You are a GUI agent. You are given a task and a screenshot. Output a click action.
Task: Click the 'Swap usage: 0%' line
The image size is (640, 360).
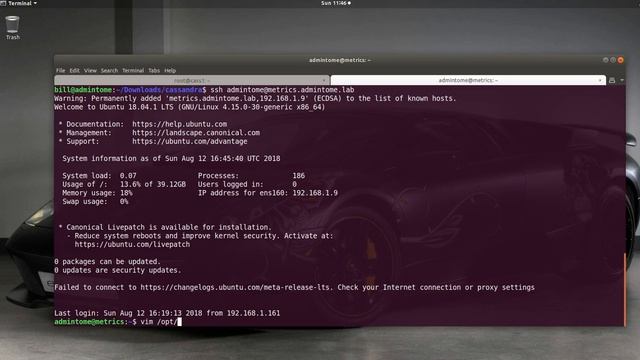[x=95, y=201]
